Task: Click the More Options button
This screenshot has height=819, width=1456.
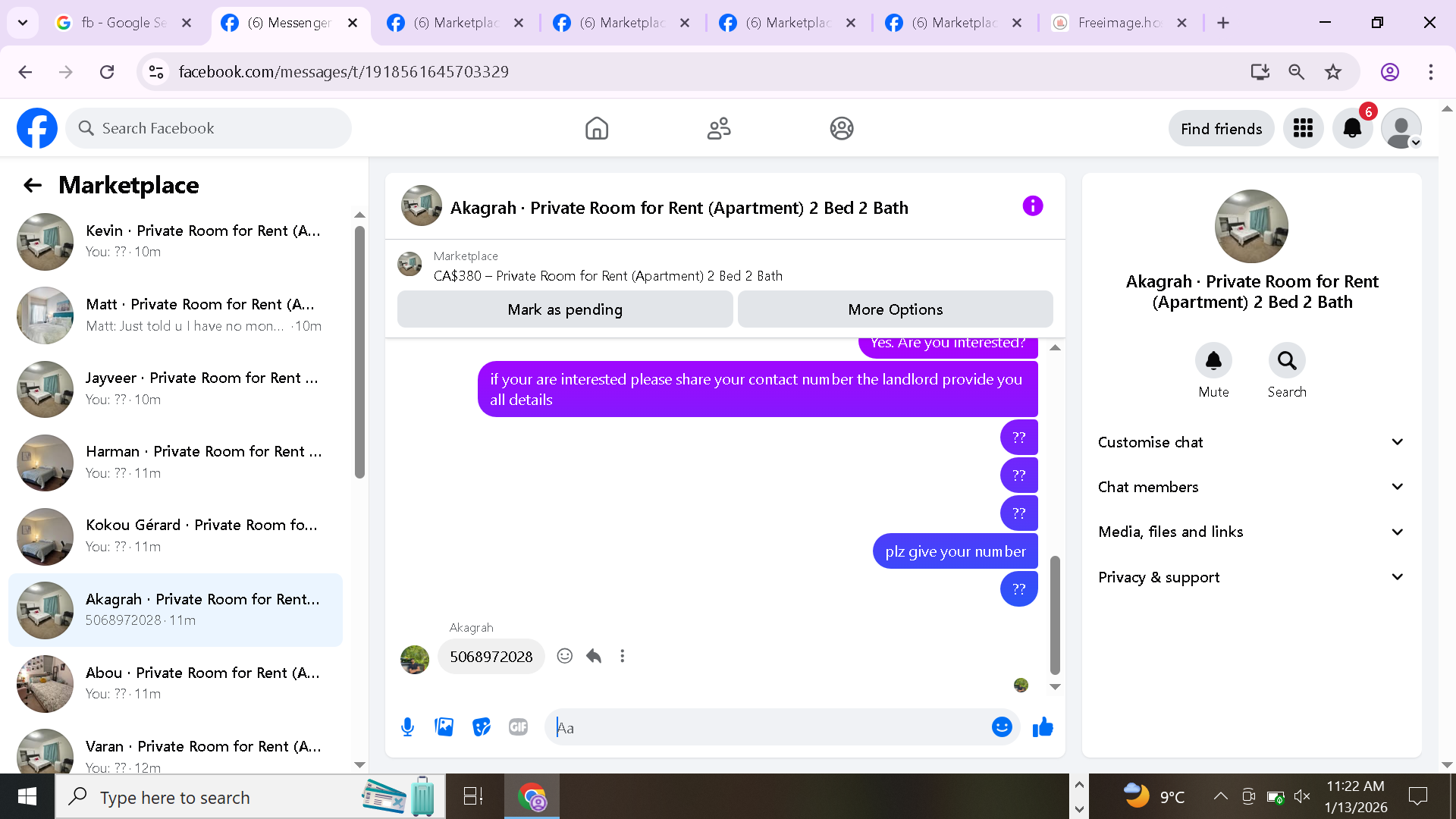Action: coord(895,309)
